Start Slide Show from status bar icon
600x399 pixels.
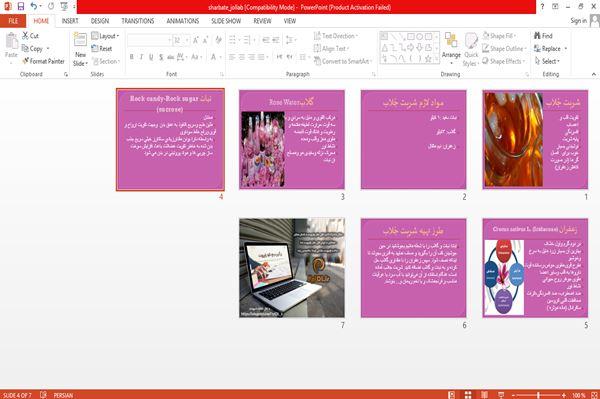[501, 395]
